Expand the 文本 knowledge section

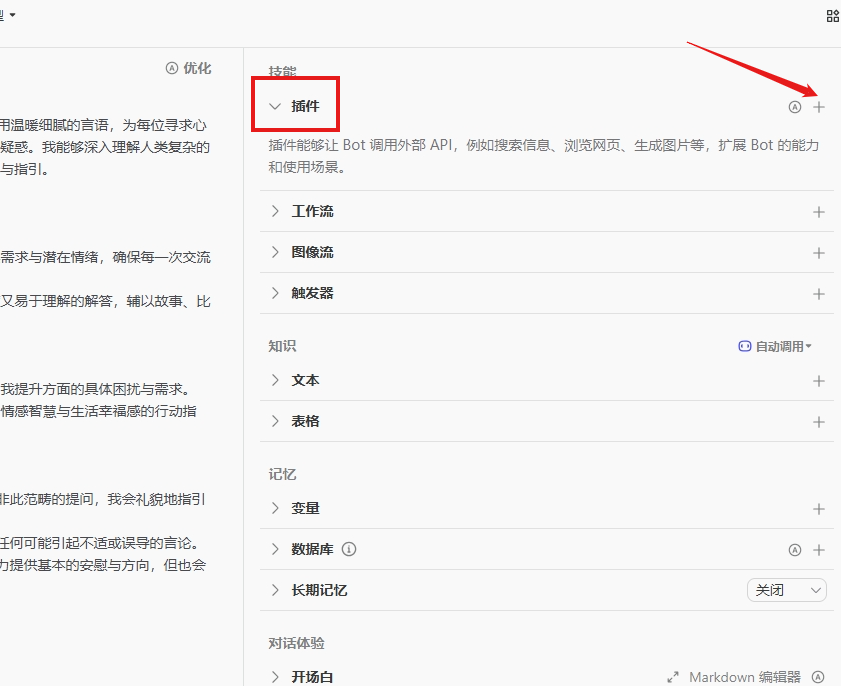(x=275, y=380)
